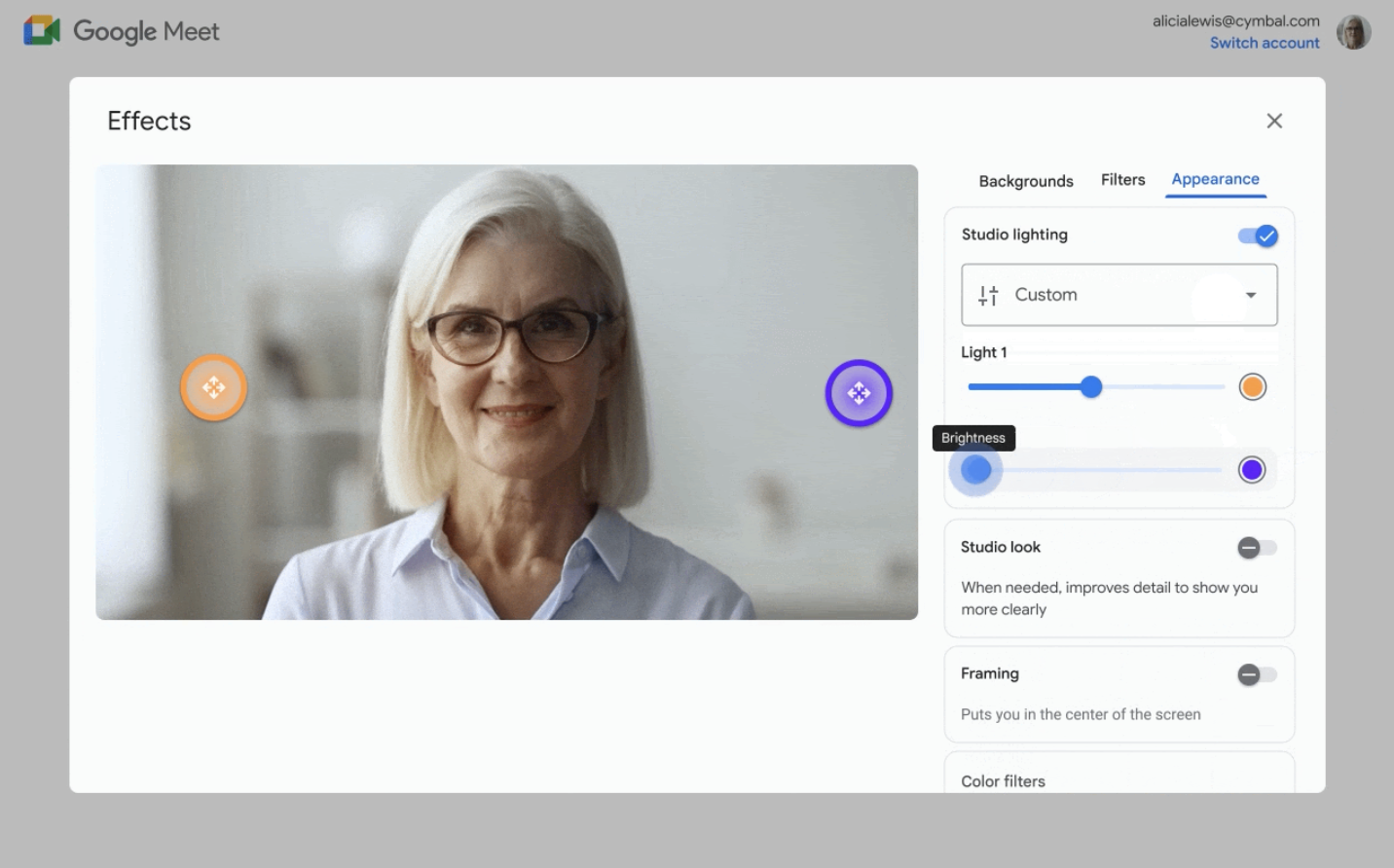The height and width of the screenshot is (868, 1394).
Task: Open the purple light color swatch
Action: point(1252,470)
